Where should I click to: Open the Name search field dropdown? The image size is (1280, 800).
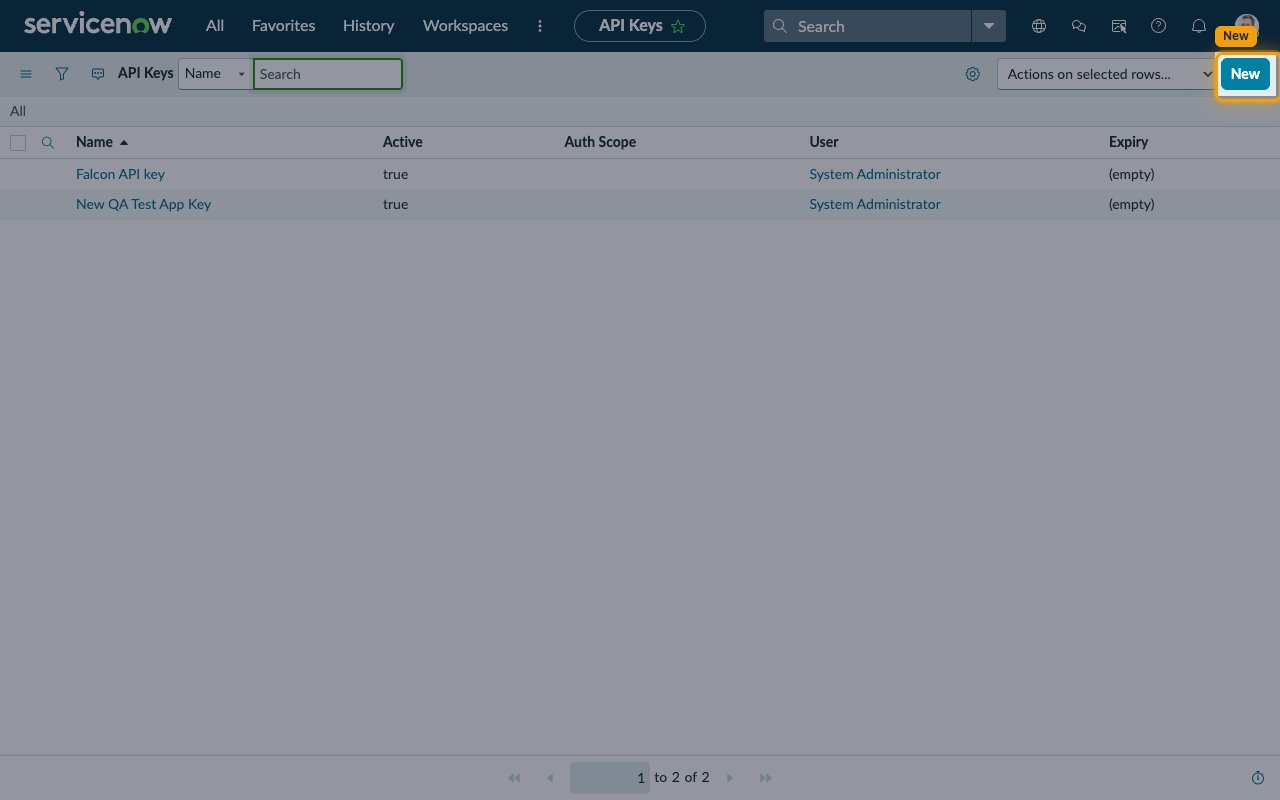pyautogui.click(x=214, y=74)
